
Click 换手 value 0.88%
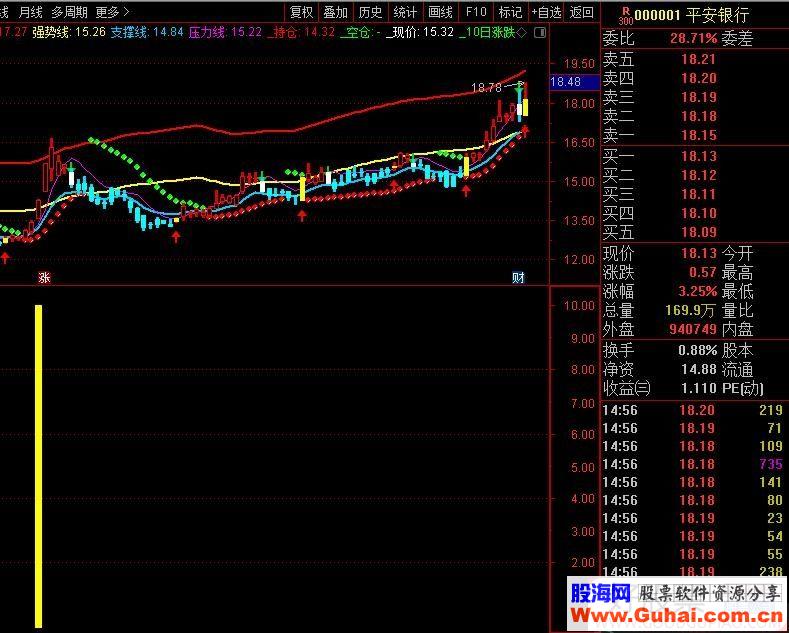[697, 350]
